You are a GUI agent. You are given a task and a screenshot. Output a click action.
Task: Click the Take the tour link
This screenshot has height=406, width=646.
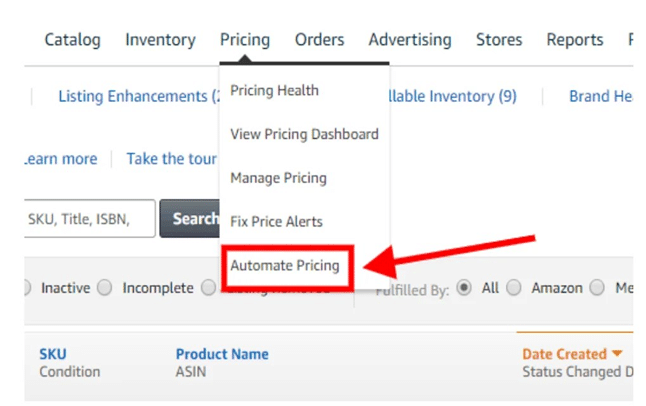171,159
